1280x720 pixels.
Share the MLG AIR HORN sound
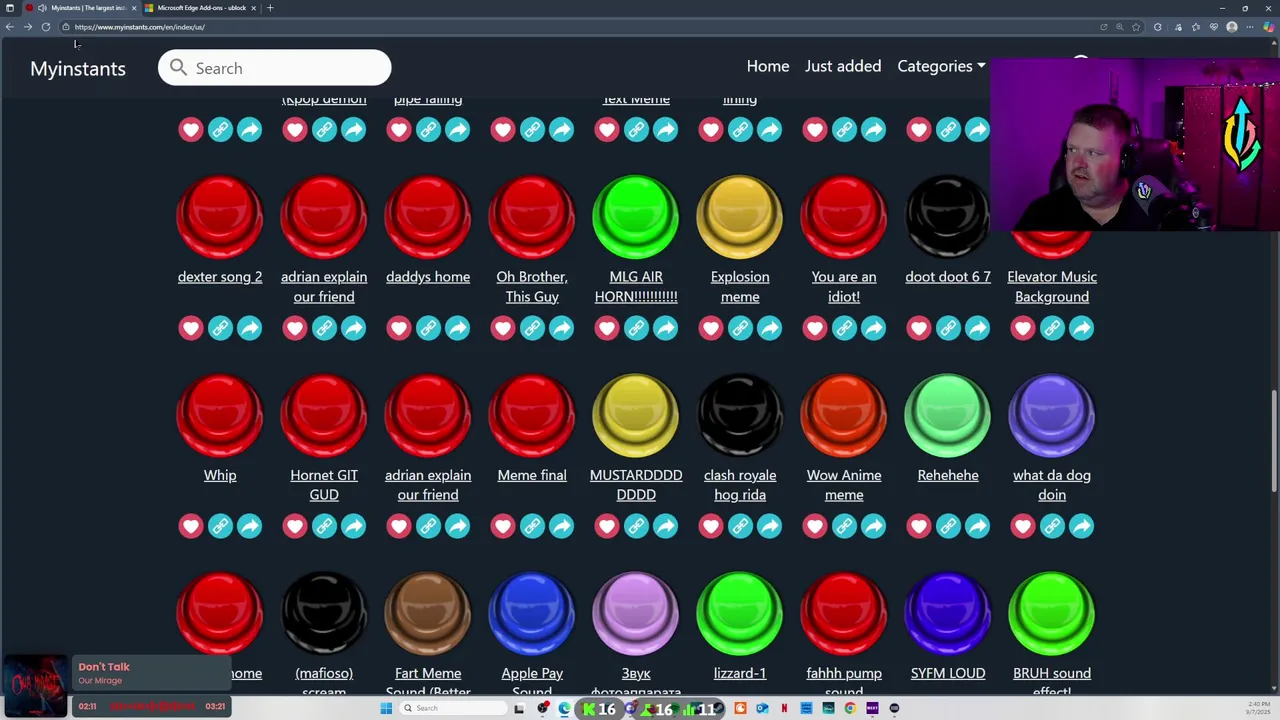(x=665, y=328)
